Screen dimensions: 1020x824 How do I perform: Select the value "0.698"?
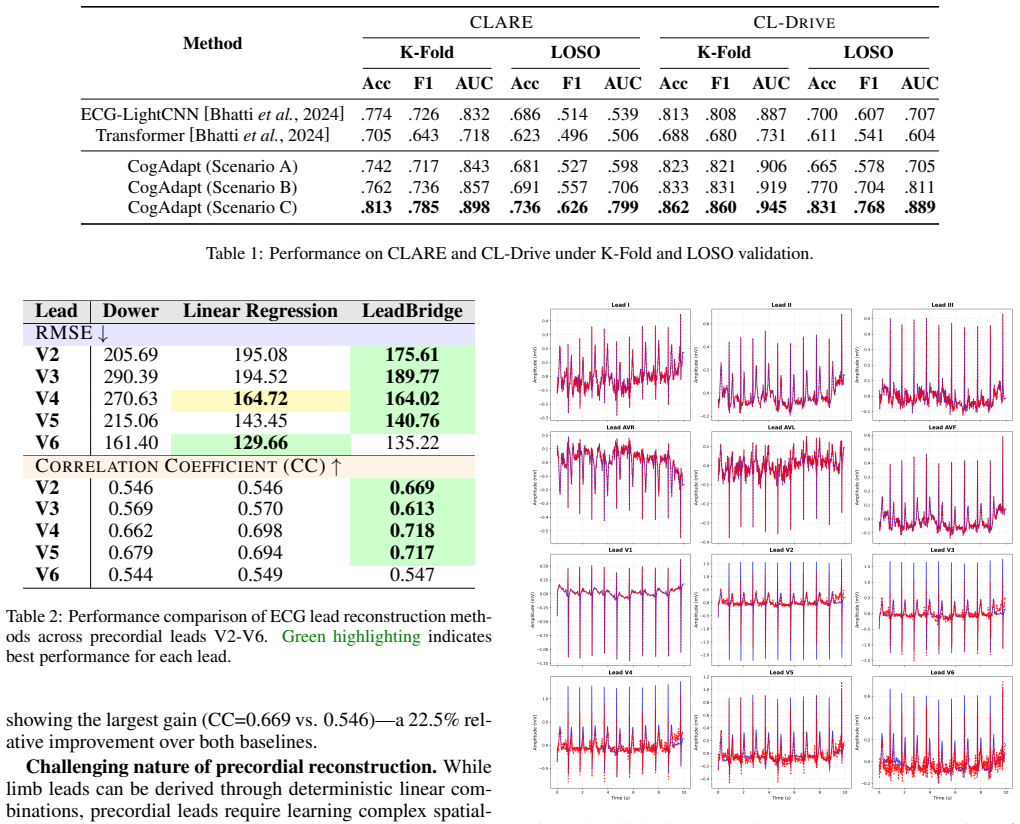[260, 531]
